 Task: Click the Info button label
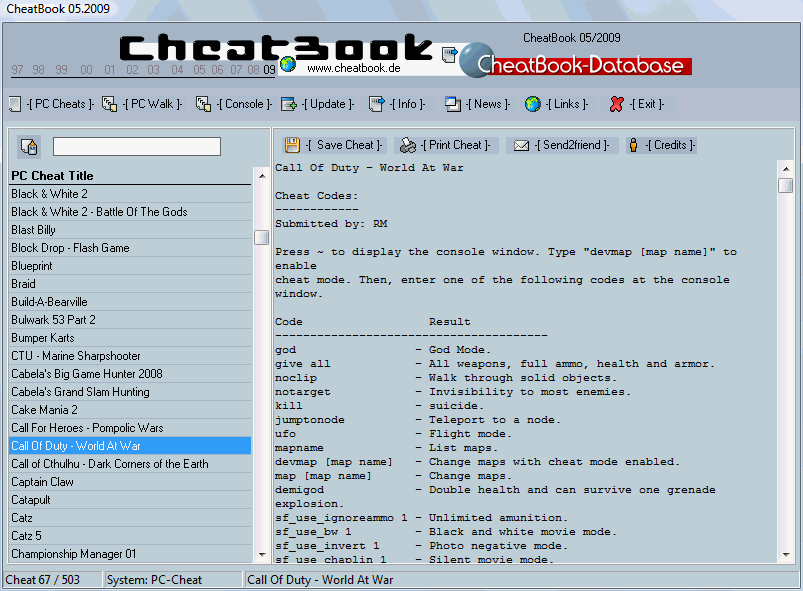pos(407,104)
